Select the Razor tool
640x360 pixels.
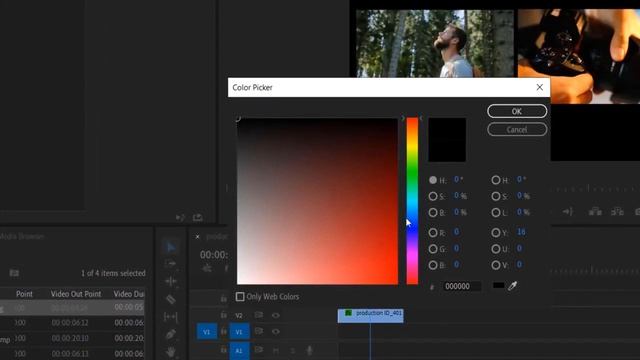coord(171,299)
